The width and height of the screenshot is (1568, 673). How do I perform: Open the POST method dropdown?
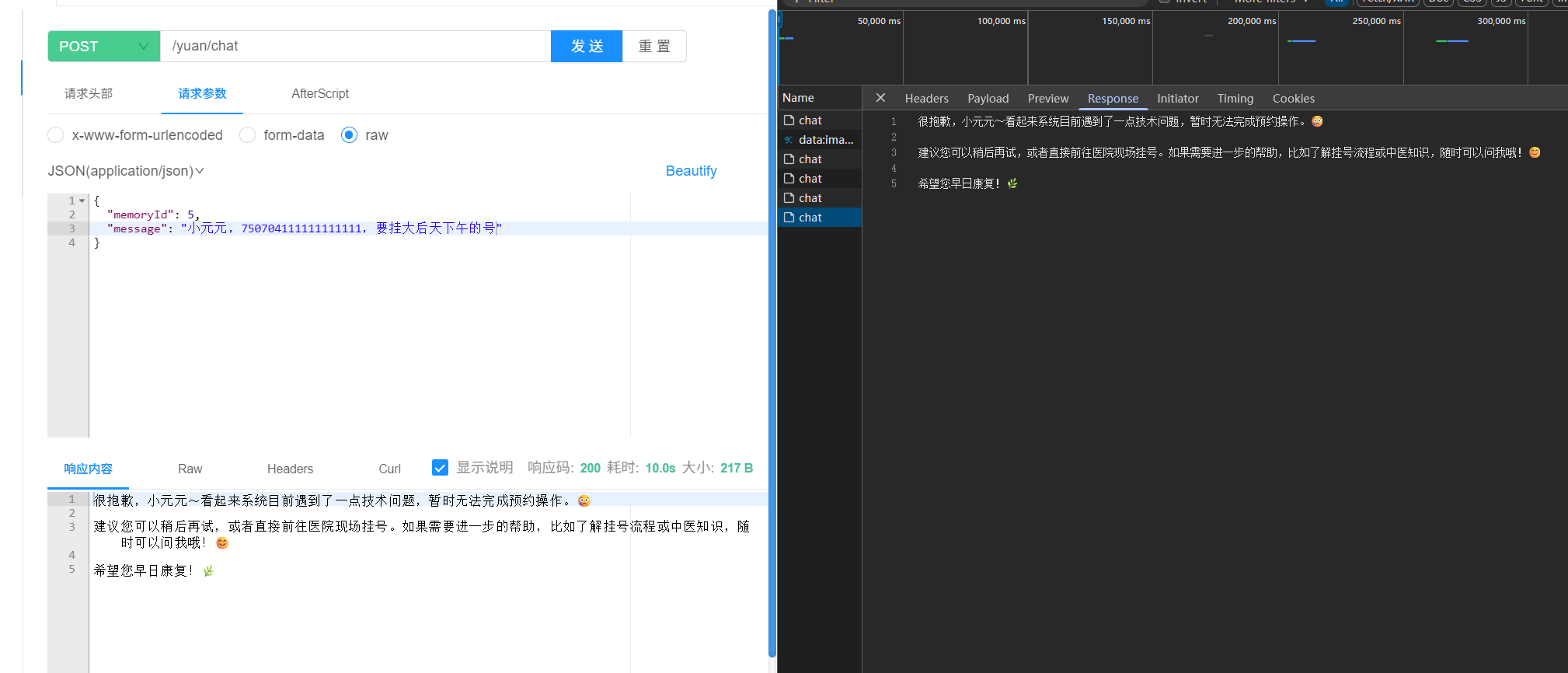point(104,47)
